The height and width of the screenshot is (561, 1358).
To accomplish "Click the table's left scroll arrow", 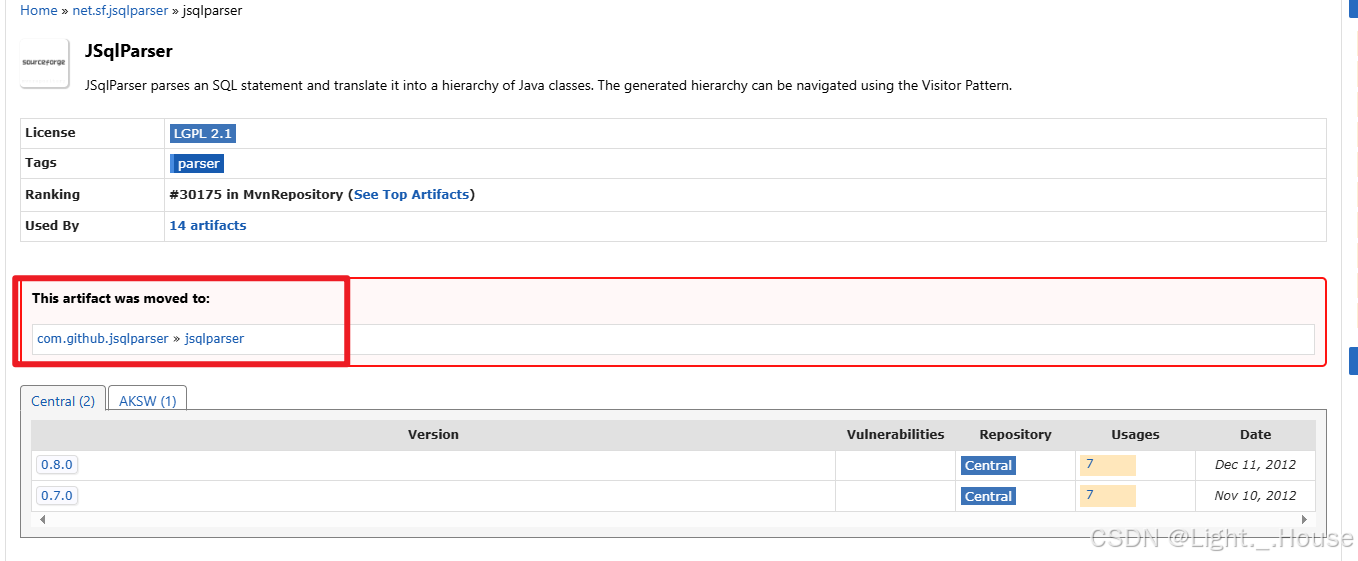I will [42, 520].
